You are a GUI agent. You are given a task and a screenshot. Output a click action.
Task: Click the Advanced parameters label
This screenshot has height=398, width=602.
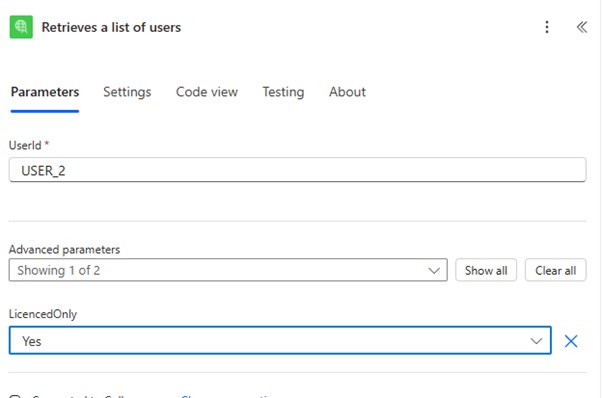64,249
